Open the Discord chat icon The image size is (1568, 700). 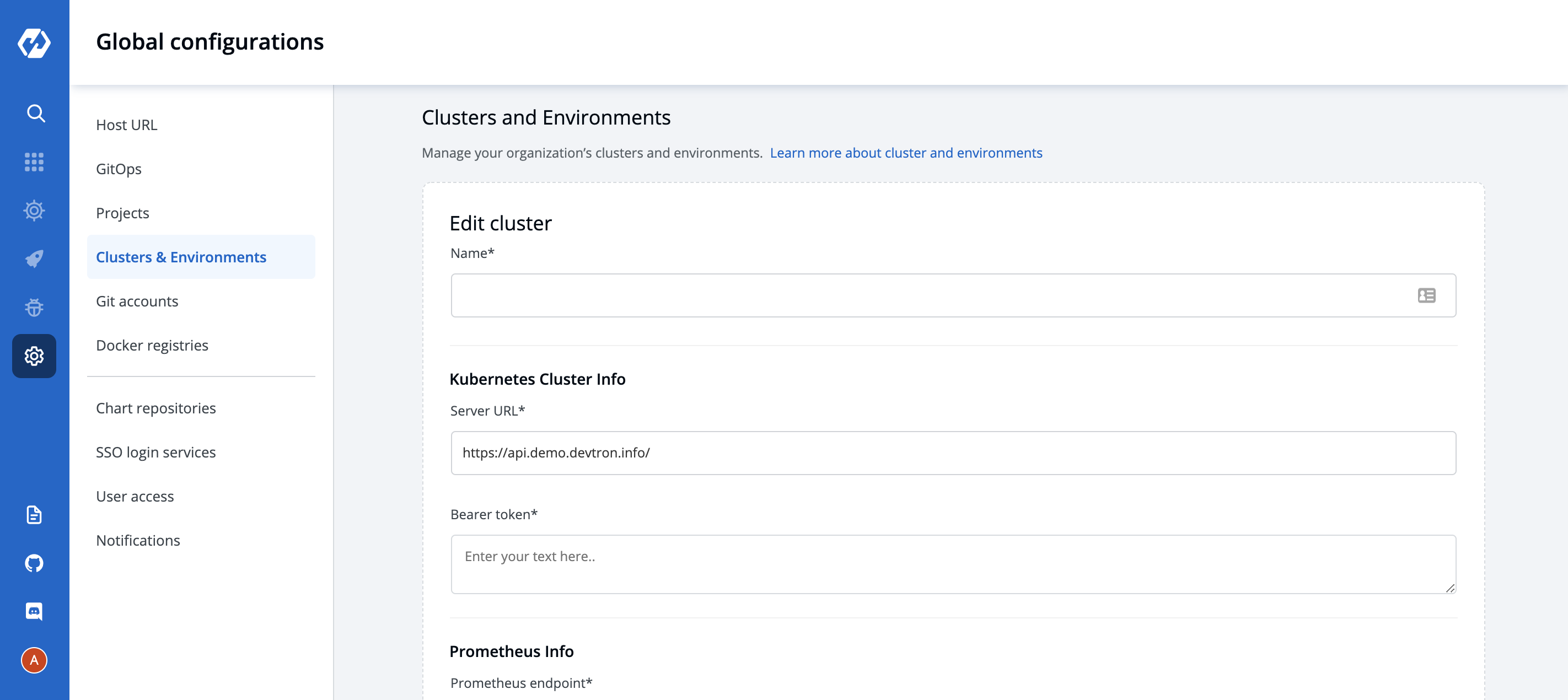(x=34, y=611)
